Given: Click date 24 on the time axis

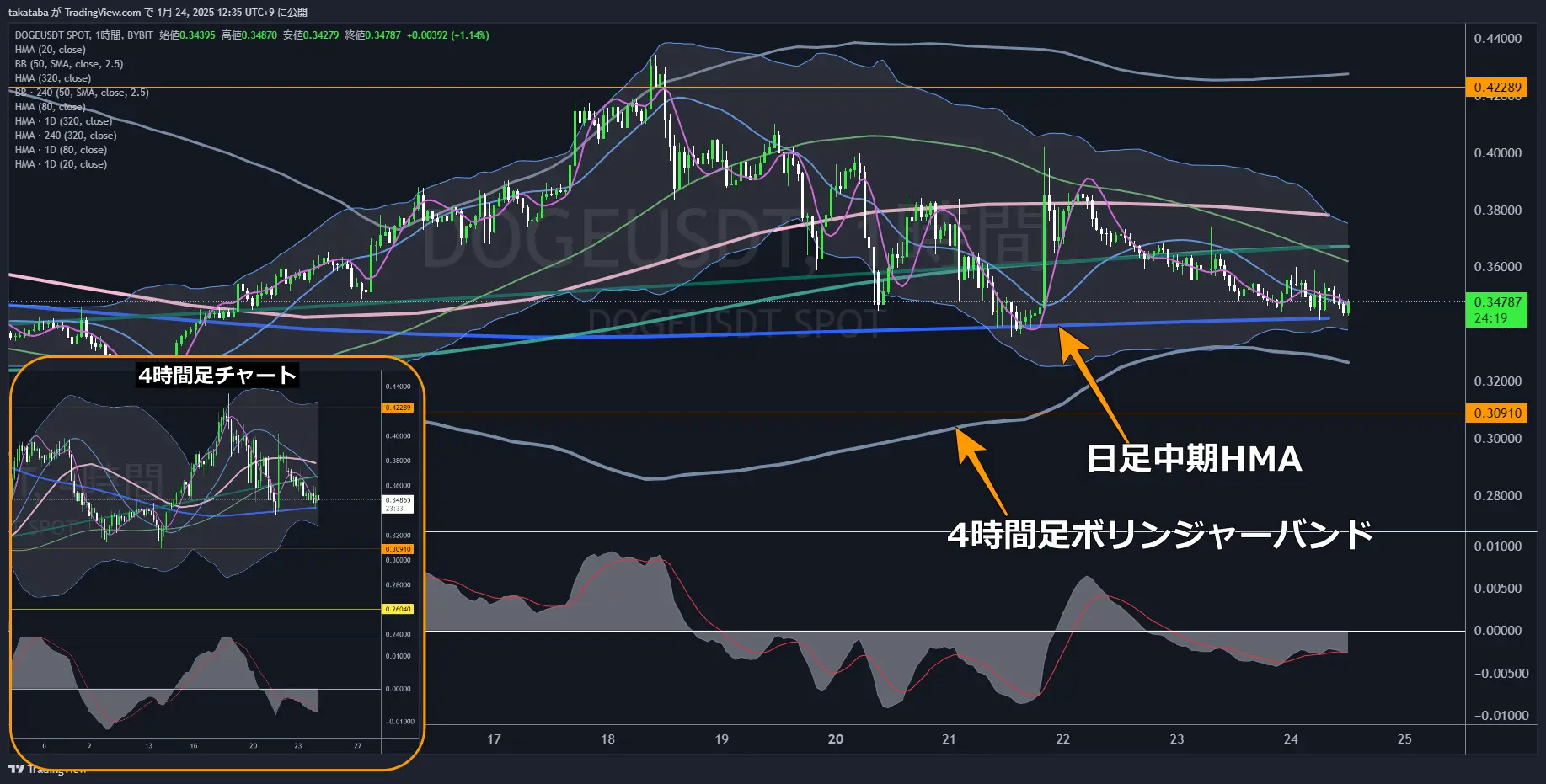Looking at the screenshot, I should pos(1290,739).
